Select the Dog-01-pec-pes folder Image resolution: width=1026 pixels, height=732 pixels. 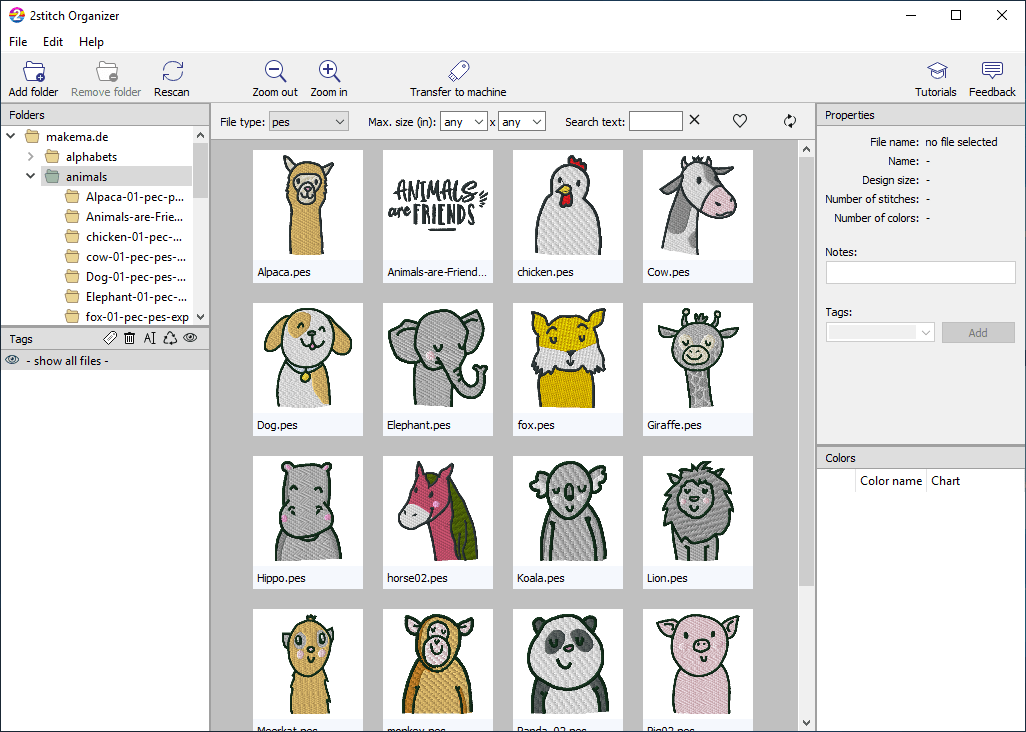point(135,277)
